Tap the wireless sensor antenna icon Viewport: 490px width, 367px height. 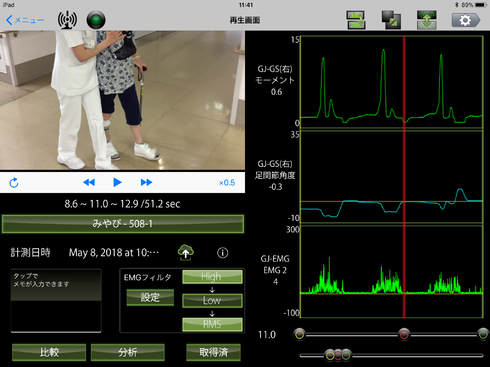click(67, 20)
